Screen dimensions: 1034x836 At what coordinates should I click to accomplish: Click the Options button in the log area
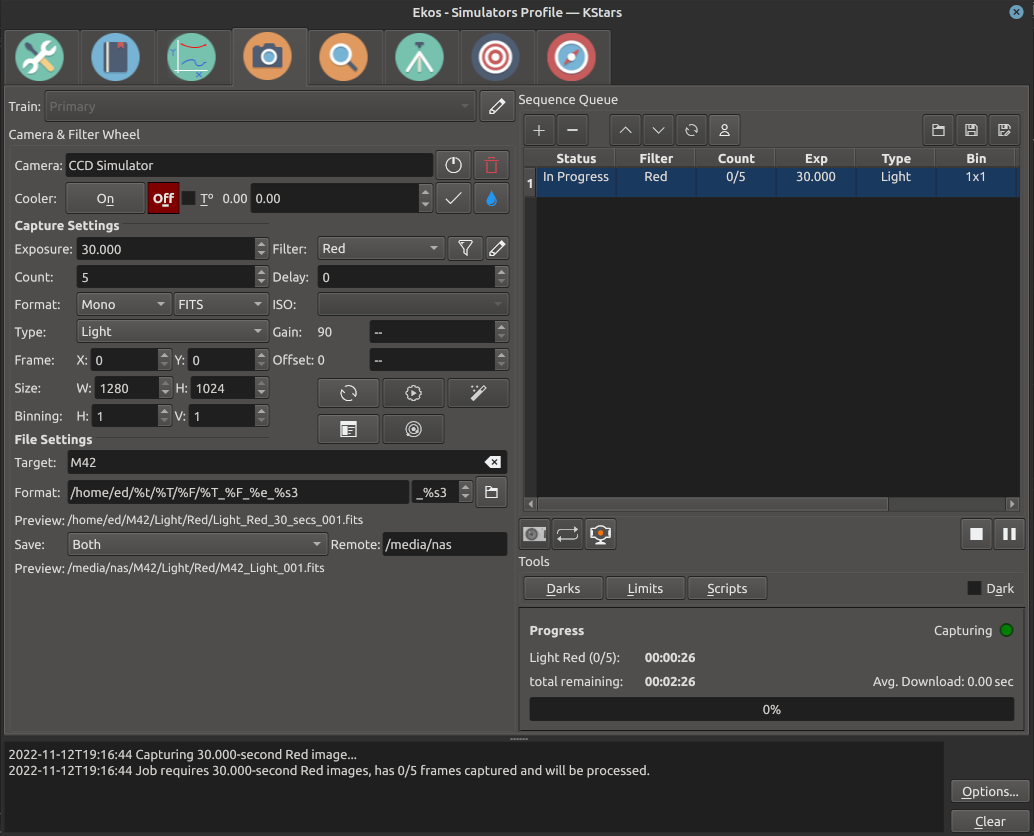[989, 791]
